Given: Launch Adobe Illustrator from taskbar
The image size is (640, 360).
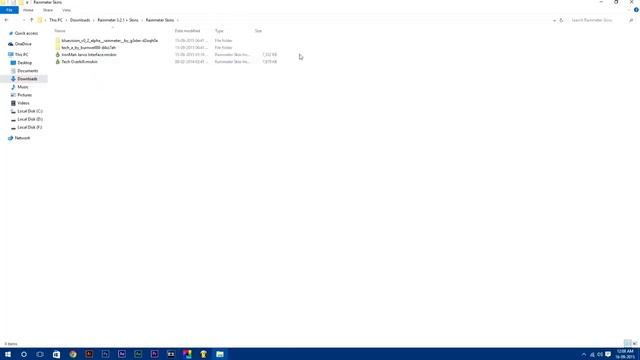Looking at the screenshot, I should point(89,354).
